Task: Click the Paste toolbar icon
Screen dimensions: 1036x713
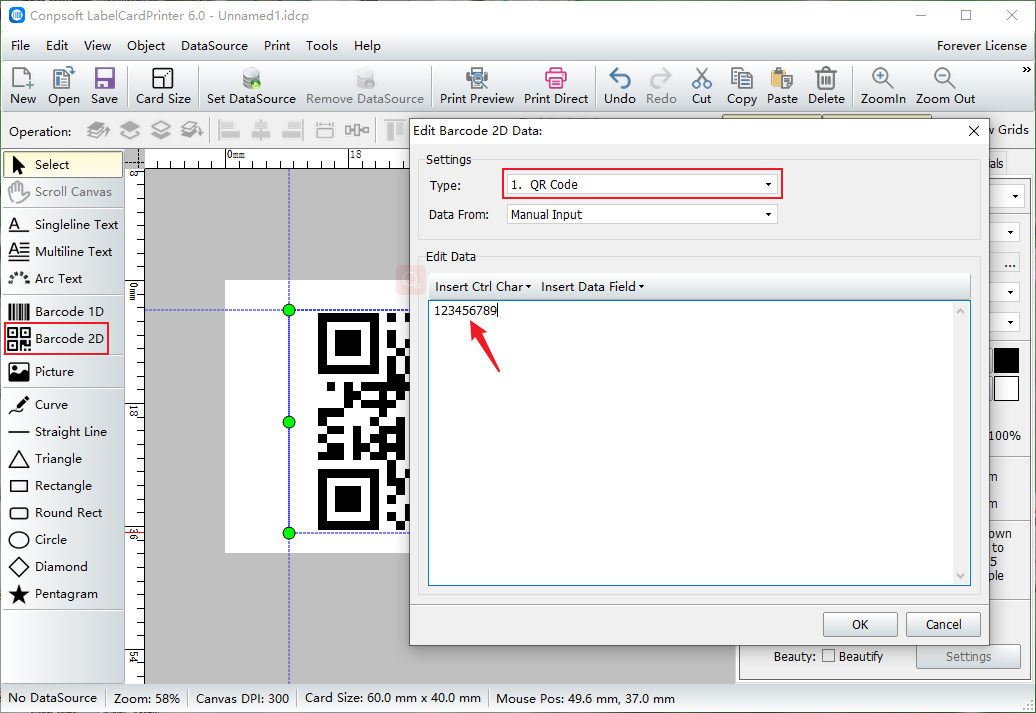Action: pyautogui.click(x=782, y=86)
